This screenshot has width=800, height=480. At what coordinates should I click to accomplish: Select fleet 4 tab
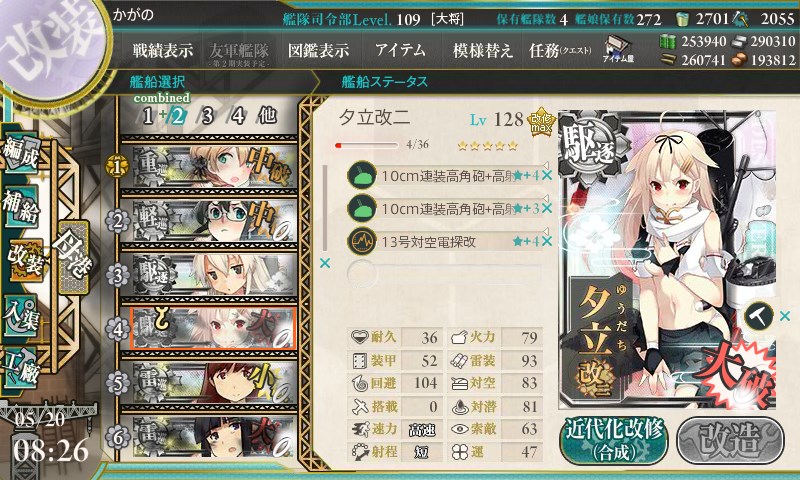238,116
